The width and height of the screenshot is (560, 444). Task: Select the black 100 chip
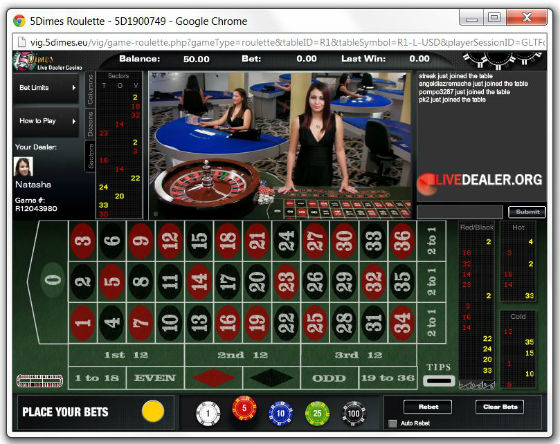pos(353,414)
